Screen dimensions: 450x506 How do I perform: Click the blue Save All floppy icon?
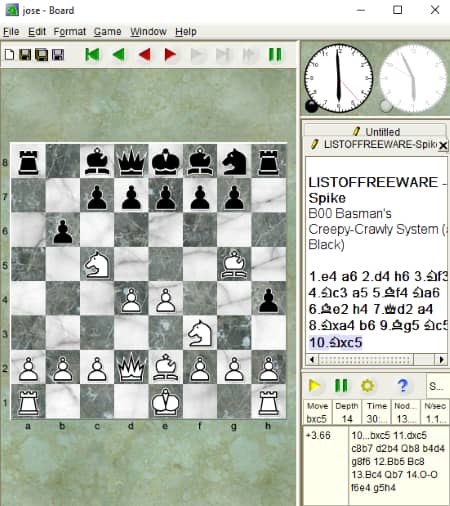(58, 55)
